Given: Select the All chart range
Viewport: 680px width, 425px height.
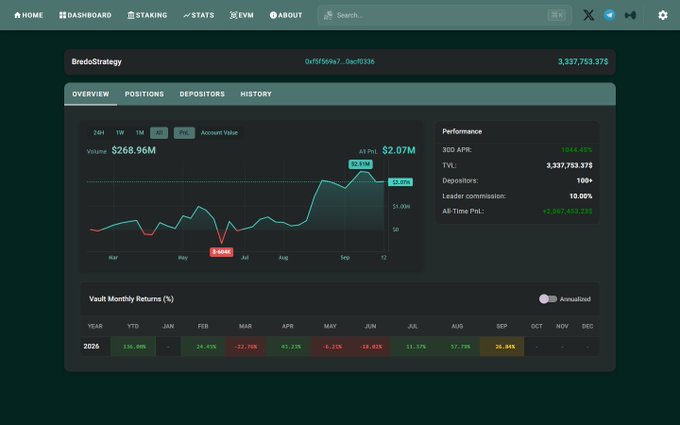Looking at the screenshot, I should coord(159,133).
